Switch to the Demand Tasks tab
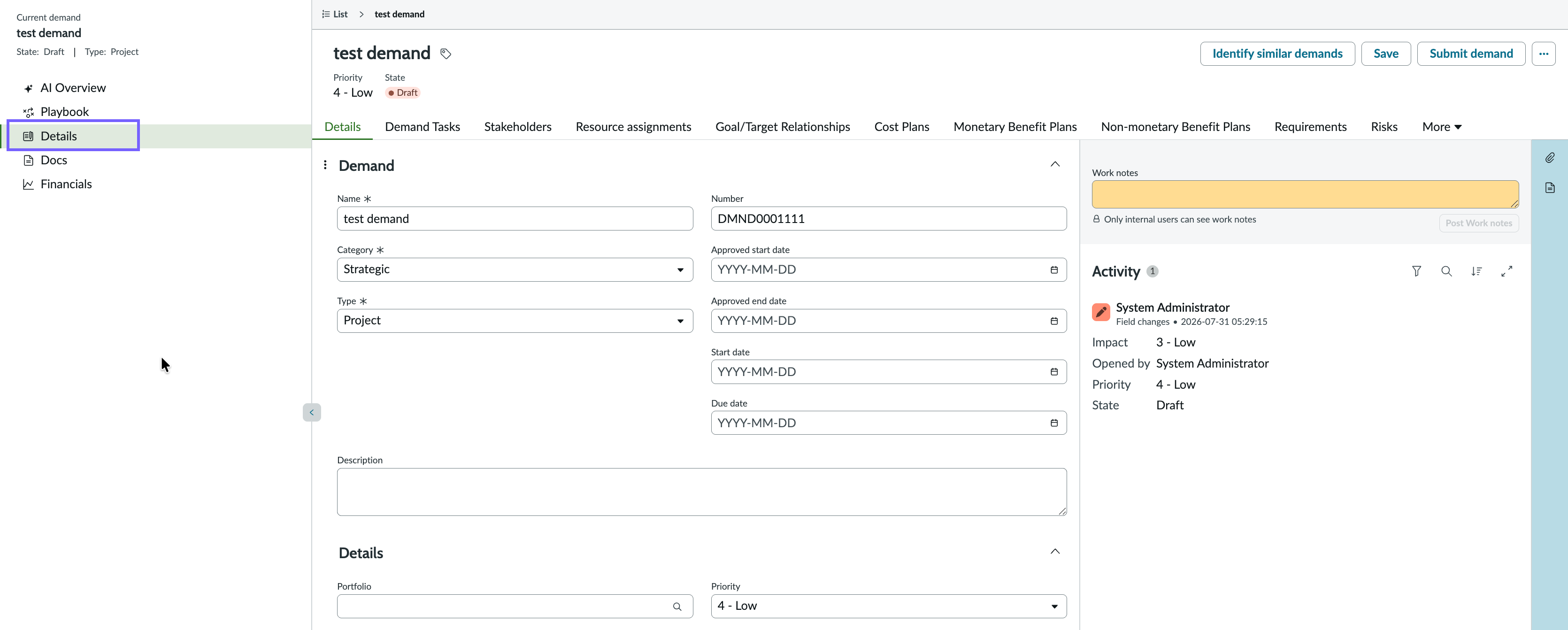This screenshot has width=1568, height=630. 423,127
